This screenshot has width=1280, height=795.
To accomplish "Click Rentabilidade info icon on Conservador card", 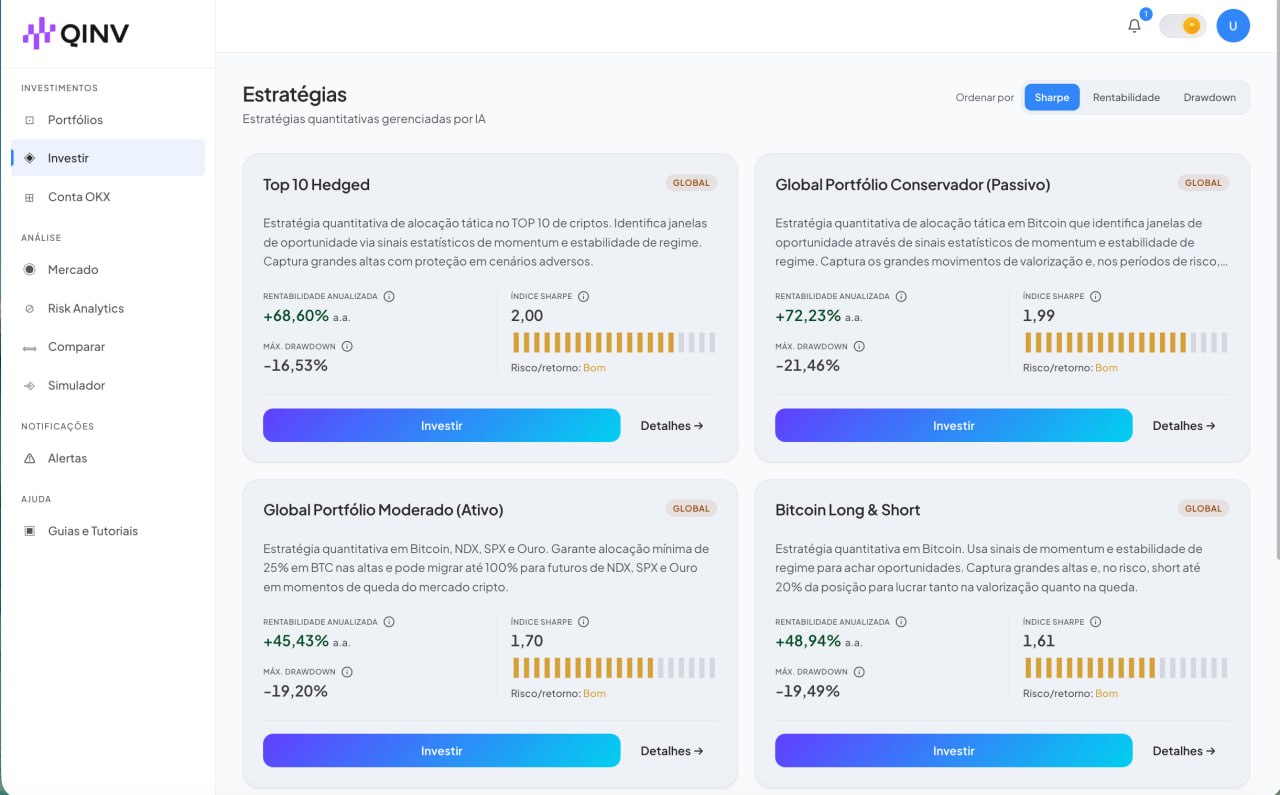I will 901,296.
